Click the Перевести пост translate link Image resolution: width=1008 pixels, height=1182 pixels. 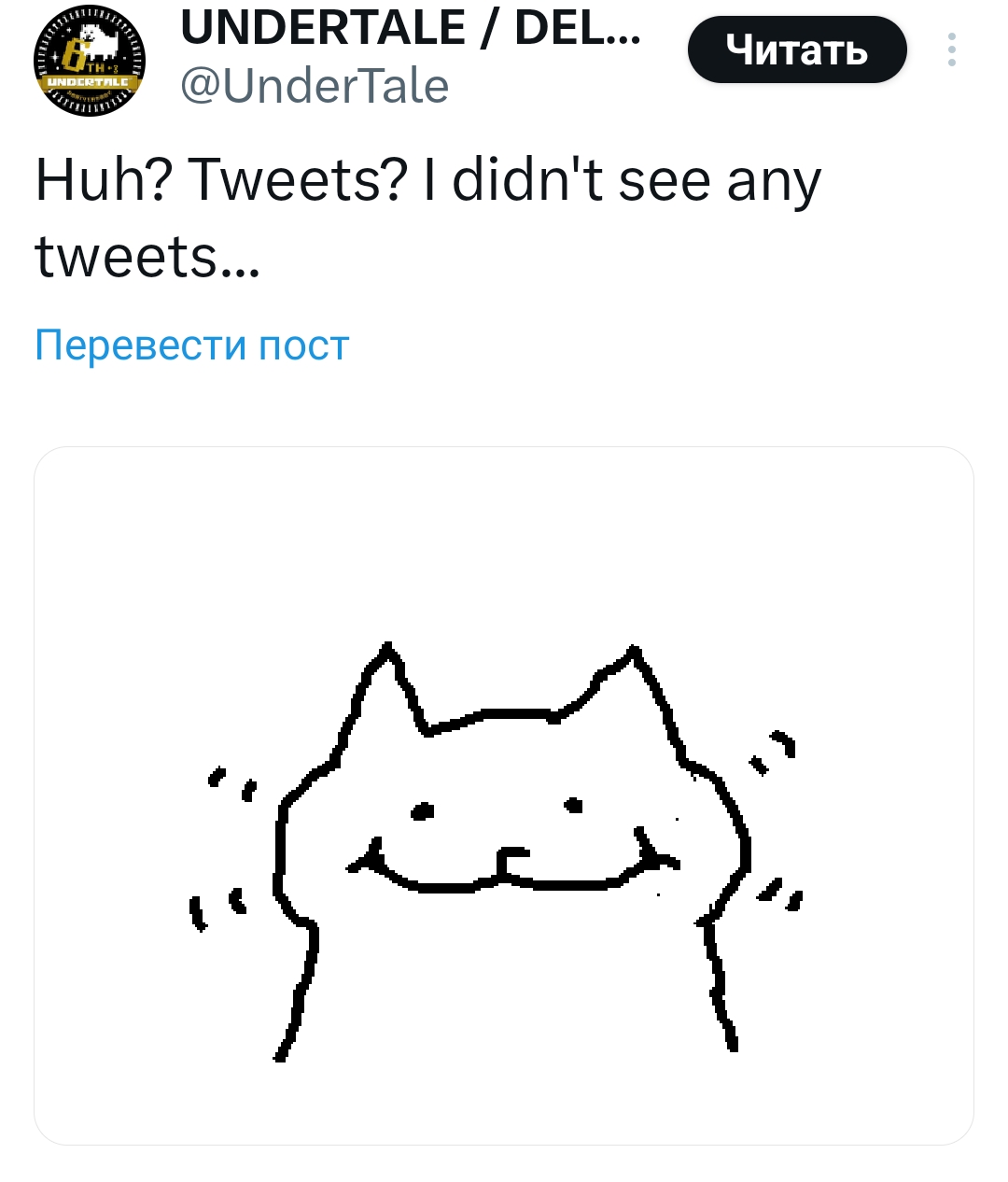coord(191,345)
